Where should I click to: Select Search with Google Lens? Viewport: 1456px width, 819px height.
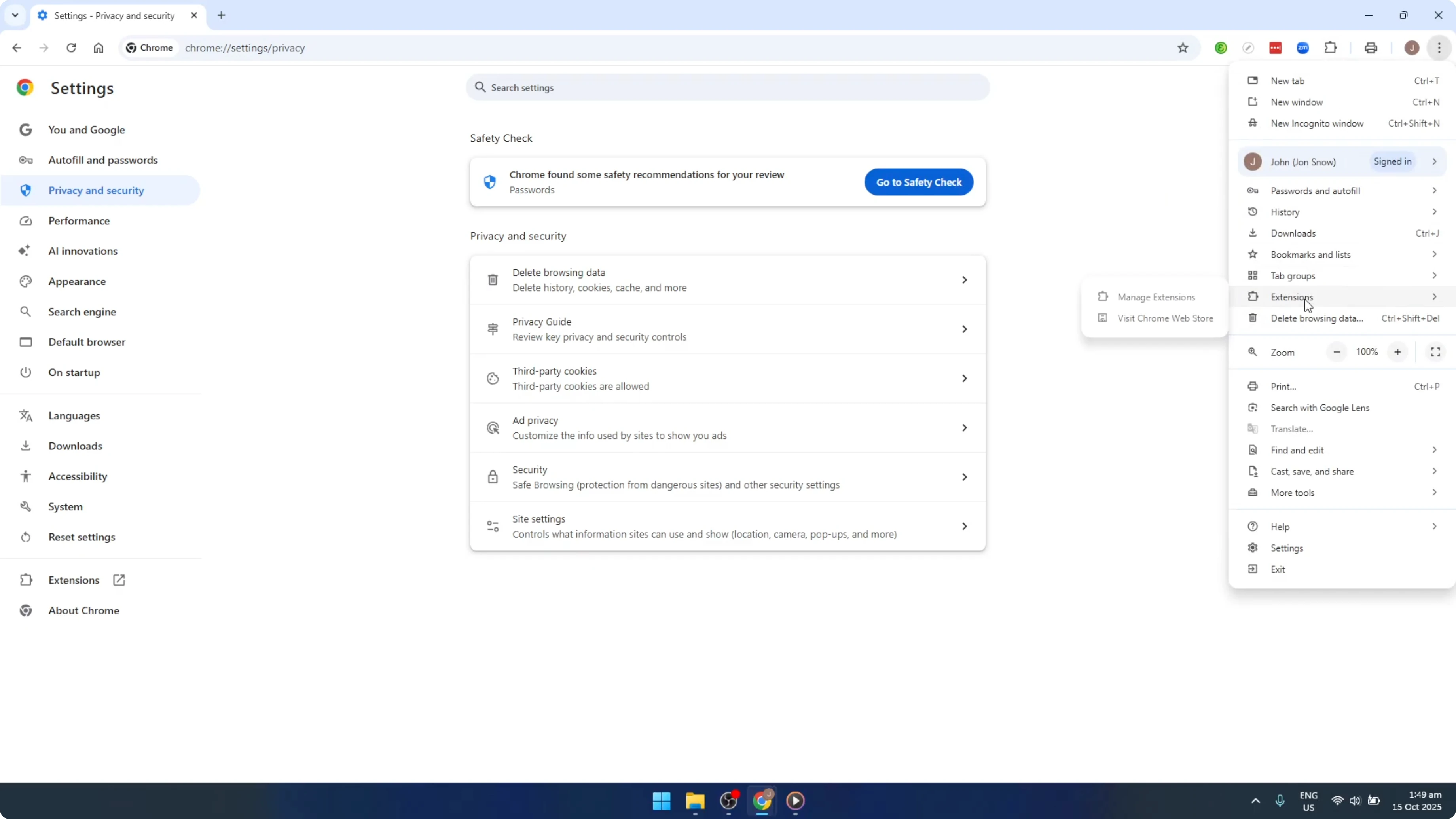(x=1342, y=408)
